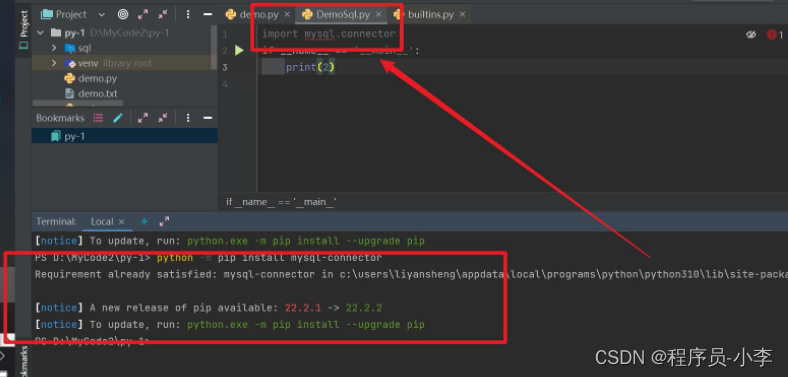This screenshot has height=377, width=788.
Task: Select the sql folder row
Action: point(125,48)
